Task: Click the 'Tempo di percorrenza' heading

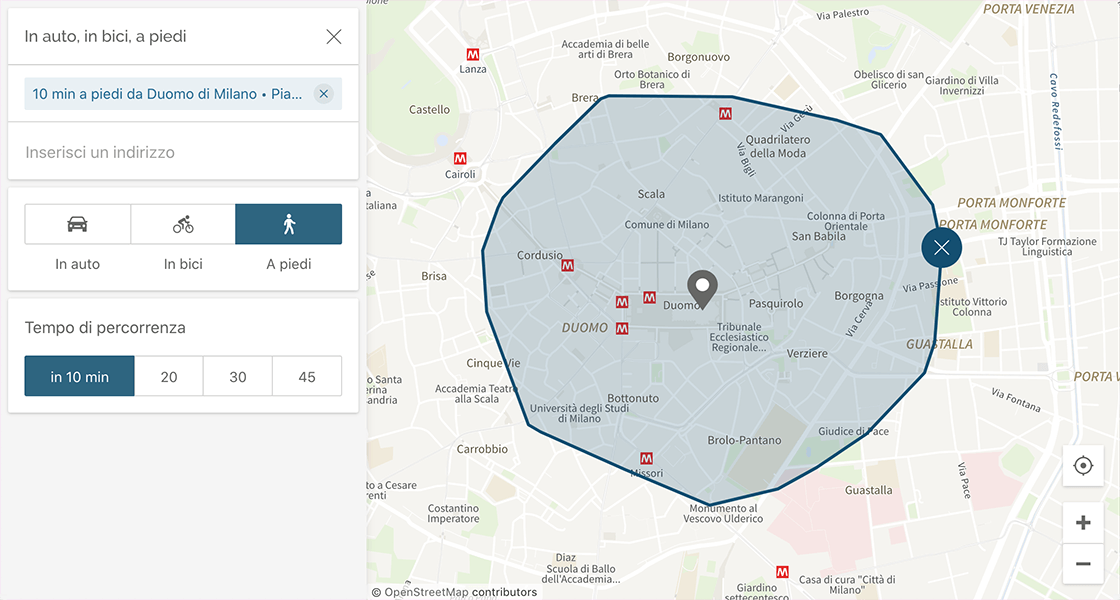Action: tap(105, 328)
